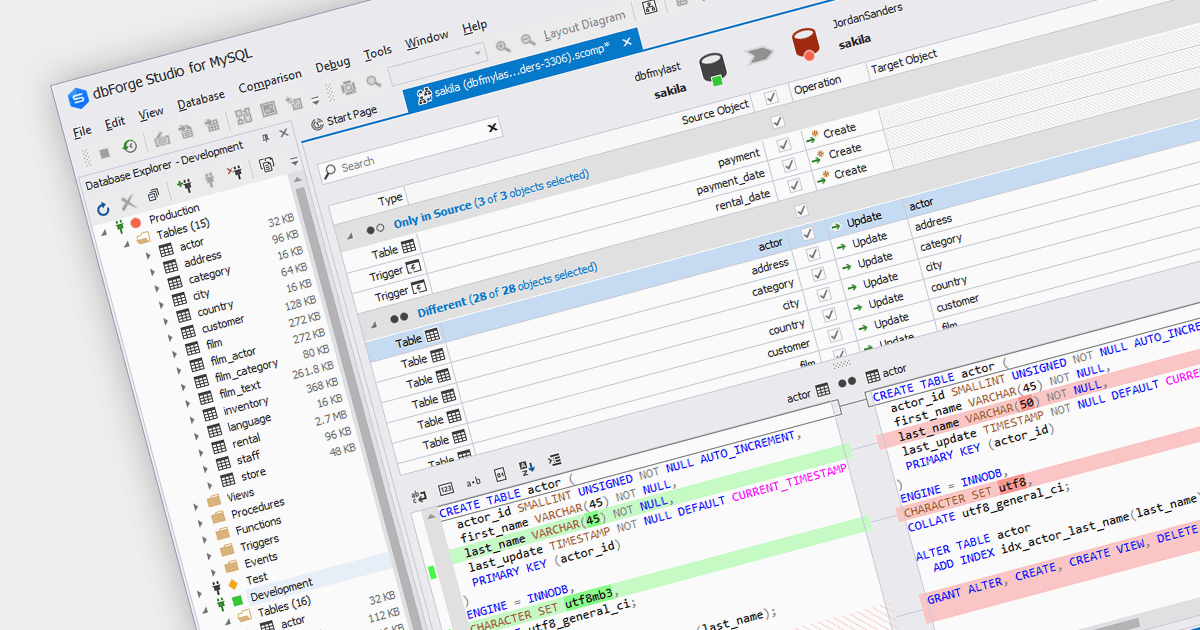Open the Comparison menu
The height and width of the screenshot is (630, 1200).
pos(270,82)
